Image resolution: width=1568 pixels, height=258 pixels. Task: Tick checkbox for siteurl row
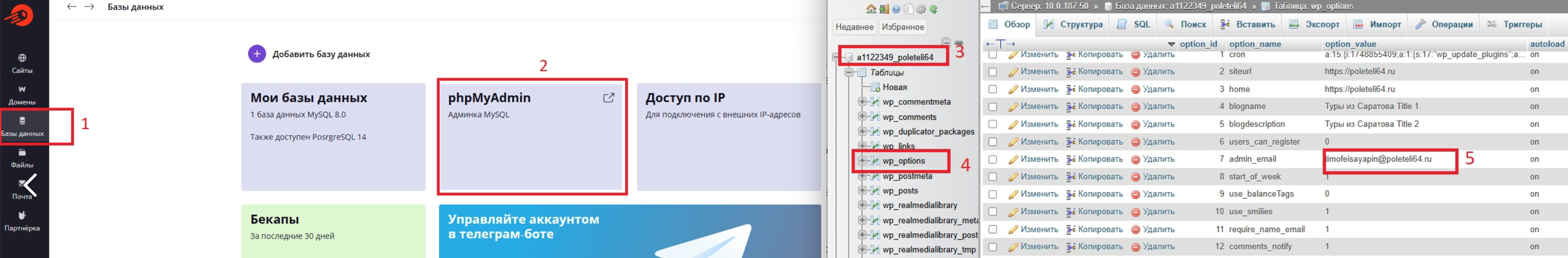tap(993, 72)
